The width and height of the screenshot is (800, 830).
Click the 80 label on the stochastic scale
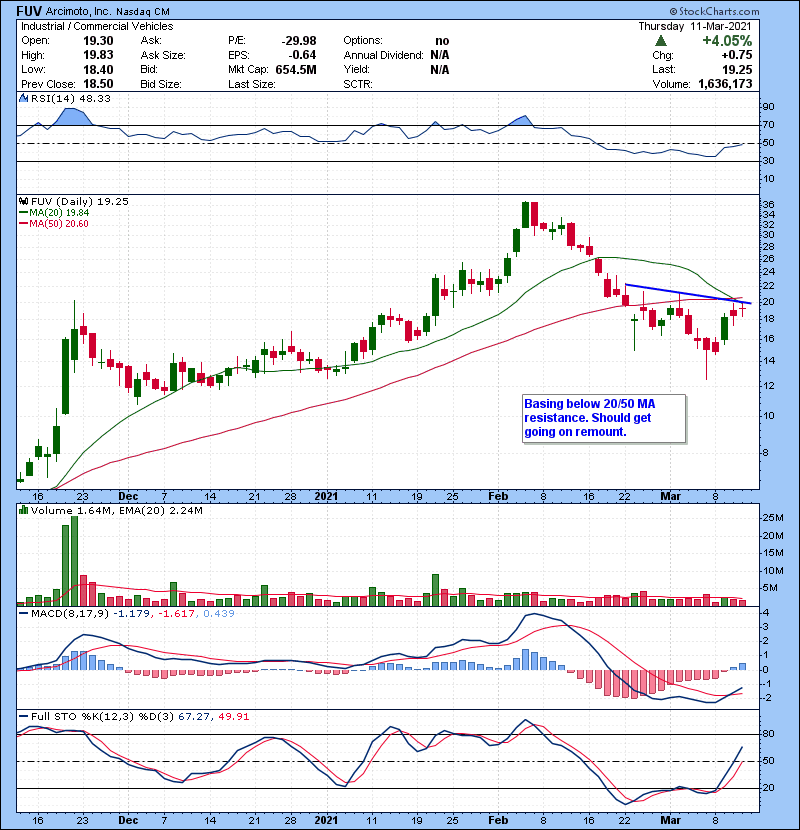pos(768,734)
